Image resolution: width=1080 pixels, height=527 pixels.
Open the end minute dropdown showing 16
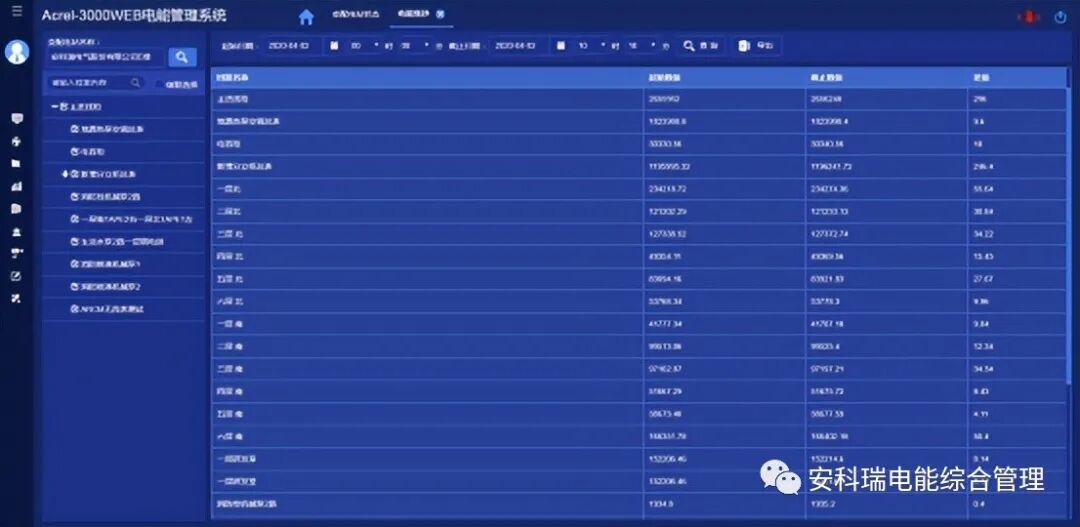641,45
